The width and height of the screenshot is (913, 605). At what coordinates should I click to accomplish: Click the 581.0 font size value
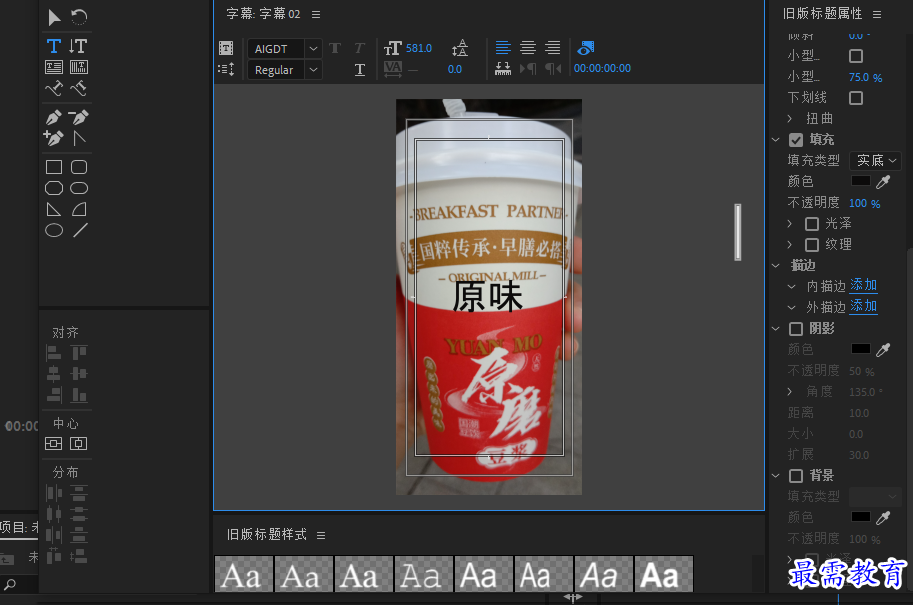pyautogui.click(x=419, y=48)
